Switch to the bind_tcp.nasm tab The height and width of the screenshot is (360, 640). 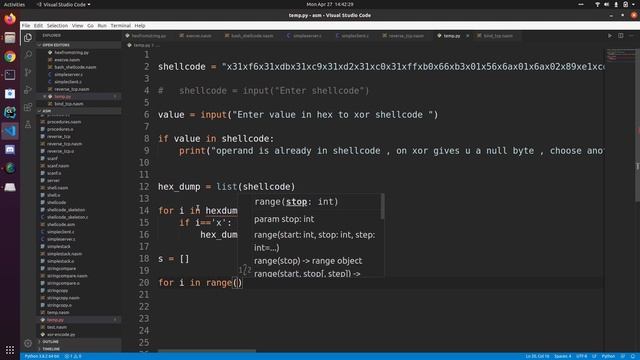tap(498, 36)
